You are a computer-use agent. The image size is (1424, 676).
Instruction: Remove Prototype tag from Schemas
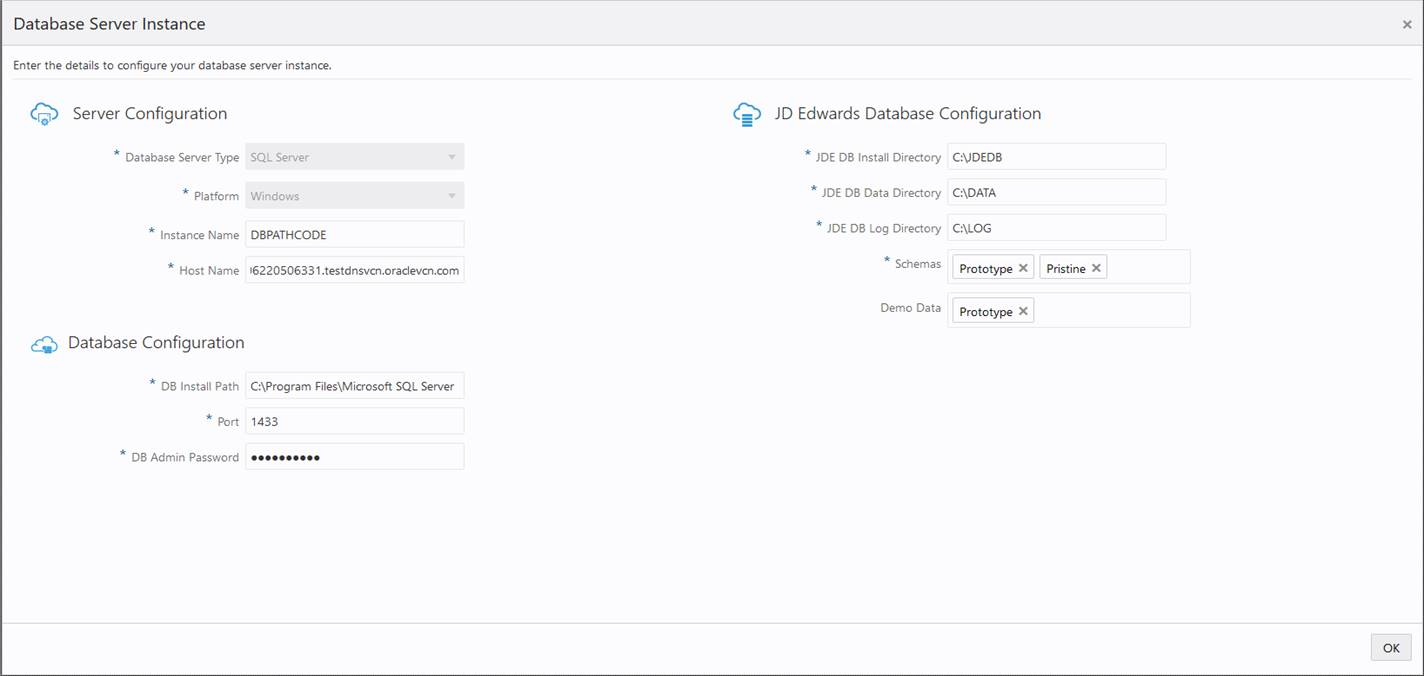click(x=1023, y=268)
